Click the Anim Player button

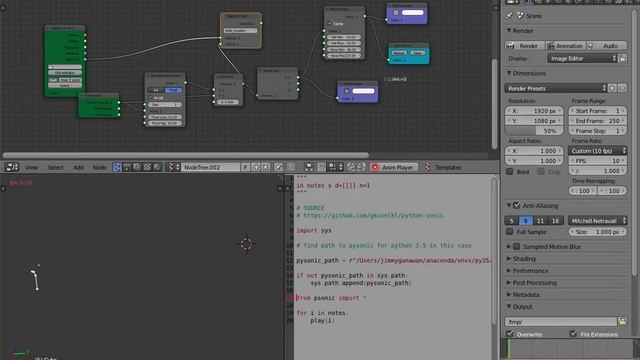pos(394,167)
